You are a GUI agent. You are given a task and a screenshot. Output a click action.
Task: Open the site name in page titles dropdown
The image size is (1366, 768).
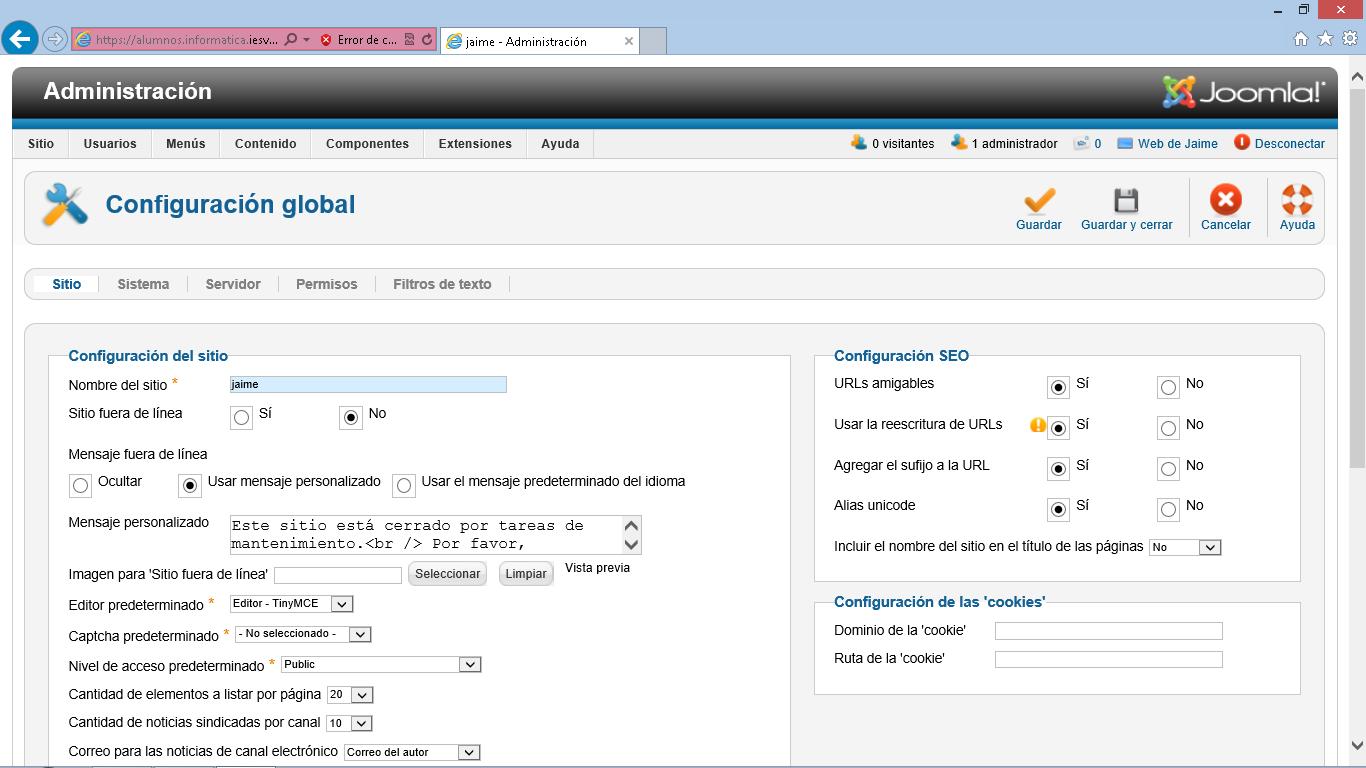tap(1209, 548)
